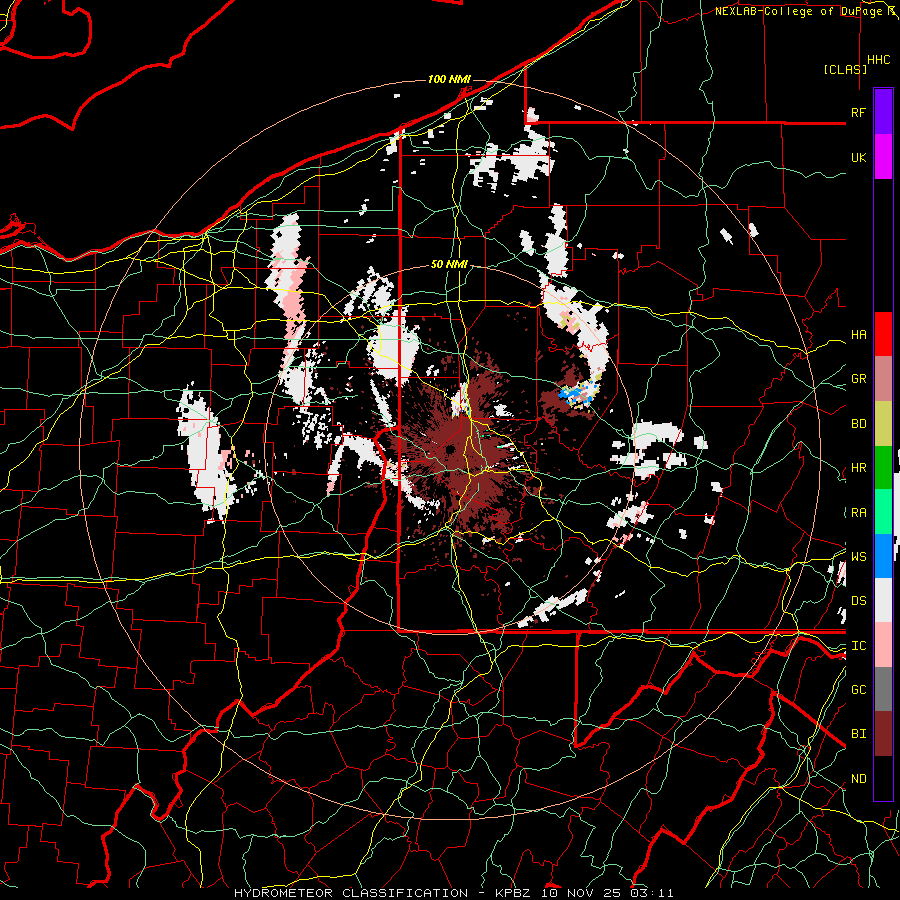This screenshot has height=900, width=900.
Task: Click the GC legend label
Action: click(x=858, y=690)
